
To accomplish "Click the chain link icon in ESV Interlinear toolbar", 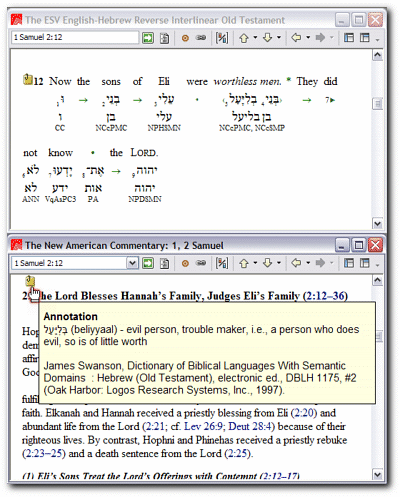I will (201, 38).
